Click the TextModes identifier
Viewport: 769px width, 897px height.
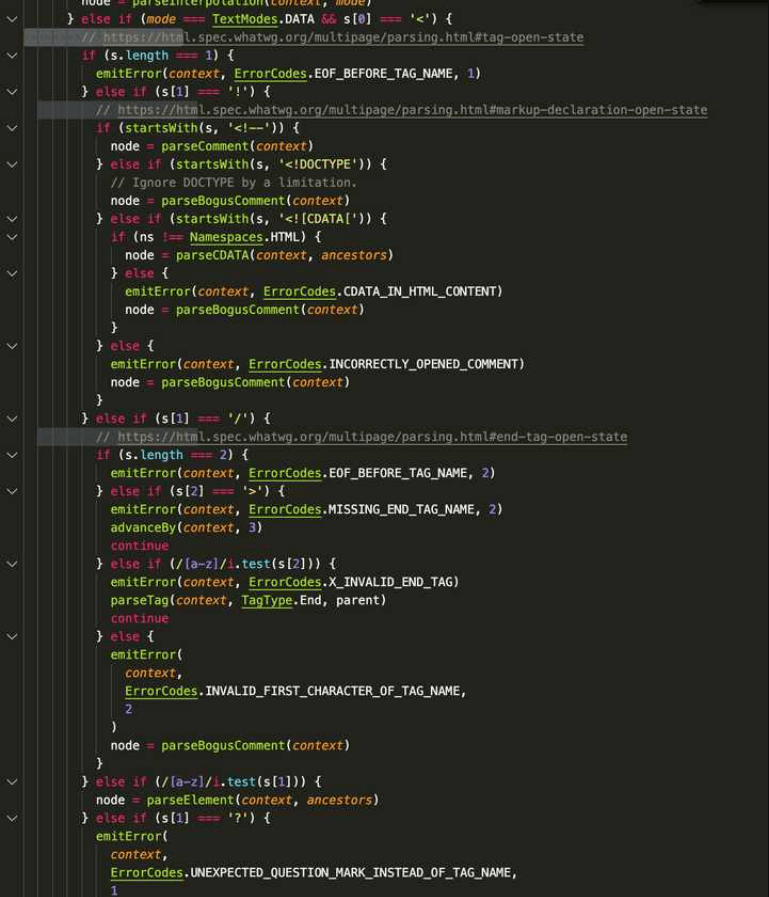pyautogui.click(x=245, y=19)
